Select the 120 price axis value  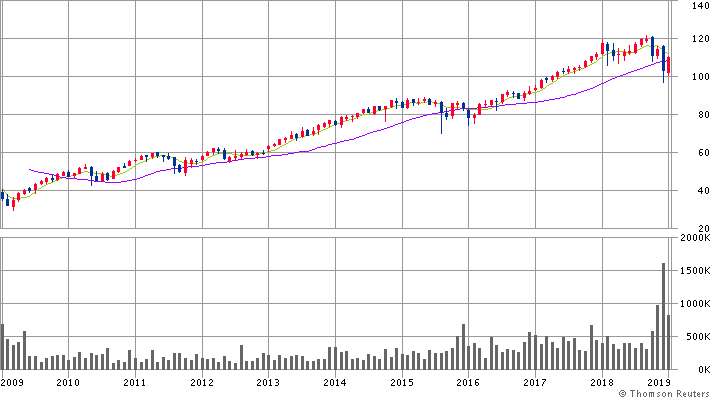coord(700,39)
